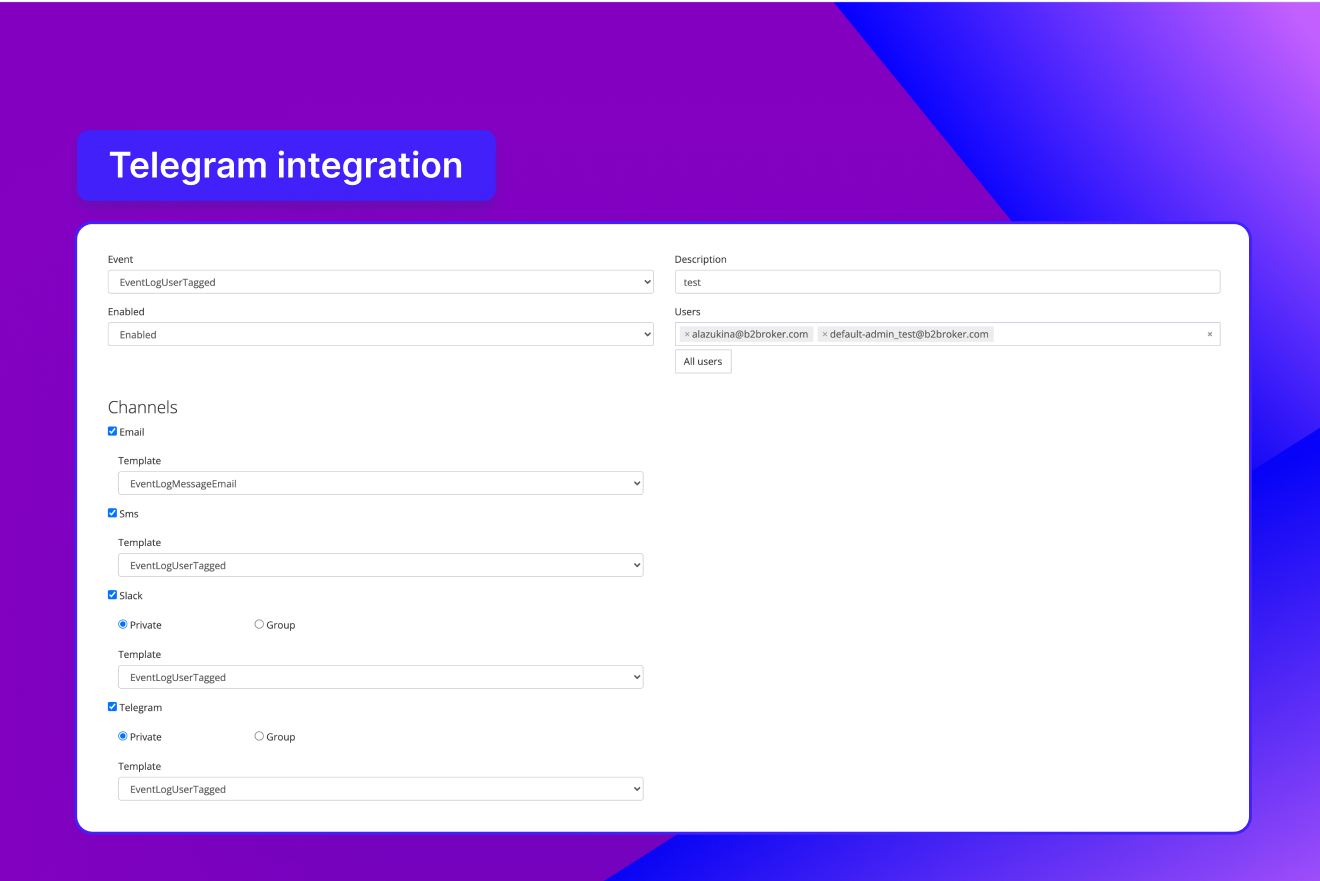Click the Telegram integration title
Screen dimensions: 1320x881
[x=286, y=165]
